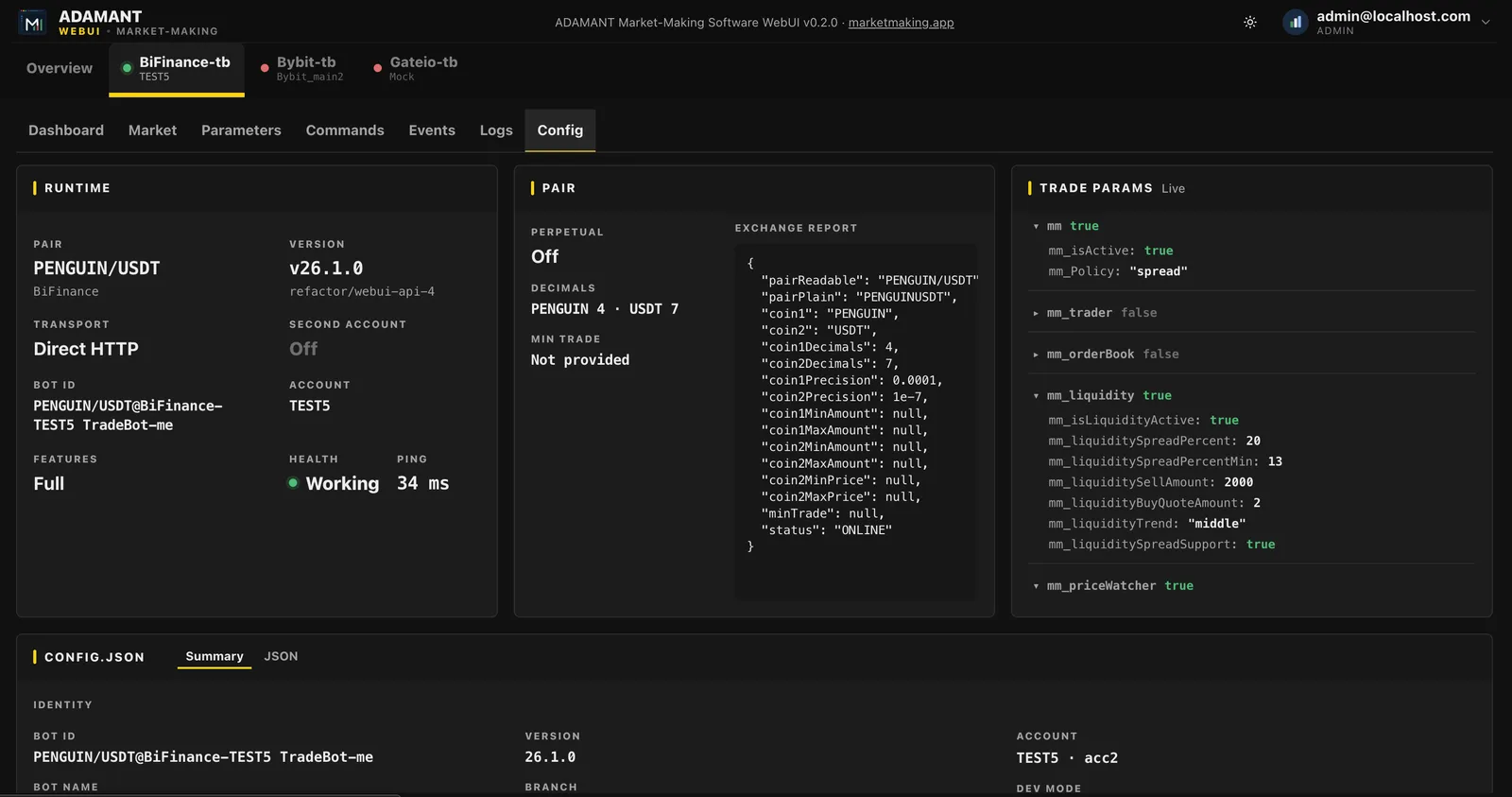This screenshot has height=797, width=1512.
Task: Click mm_liquidityBuyQuoteAmount: 2 entry
Action: tap(1154, 503)
